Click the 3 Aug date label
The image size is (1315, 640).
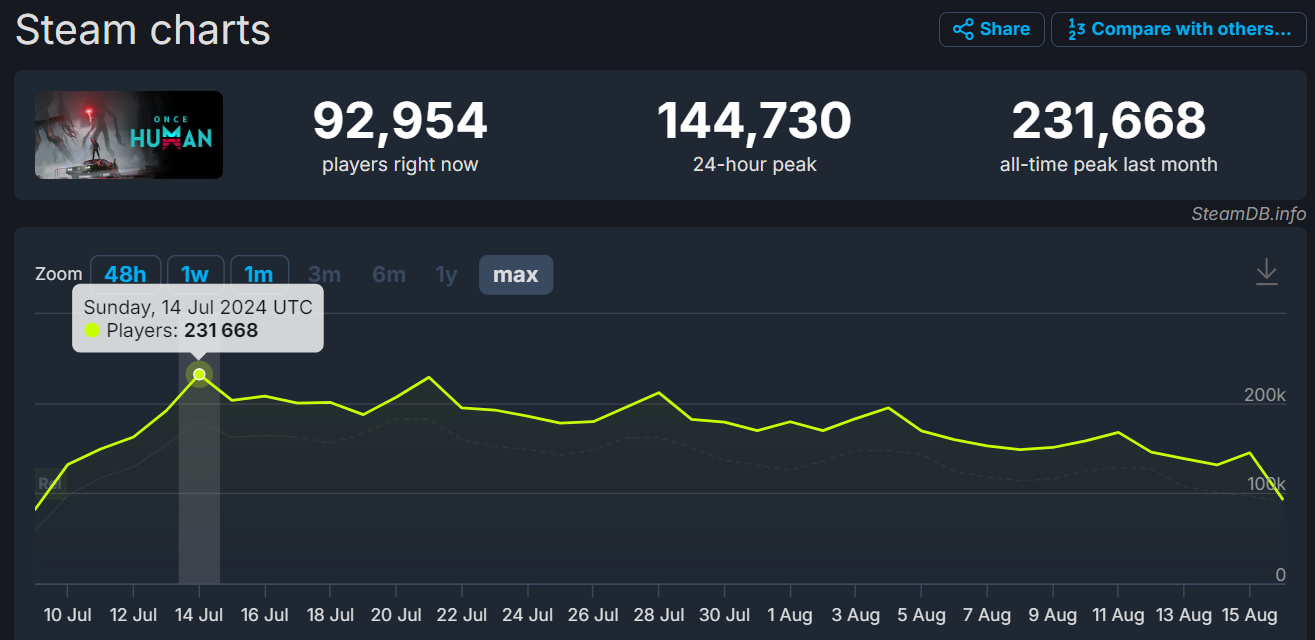tap(855, 614)
